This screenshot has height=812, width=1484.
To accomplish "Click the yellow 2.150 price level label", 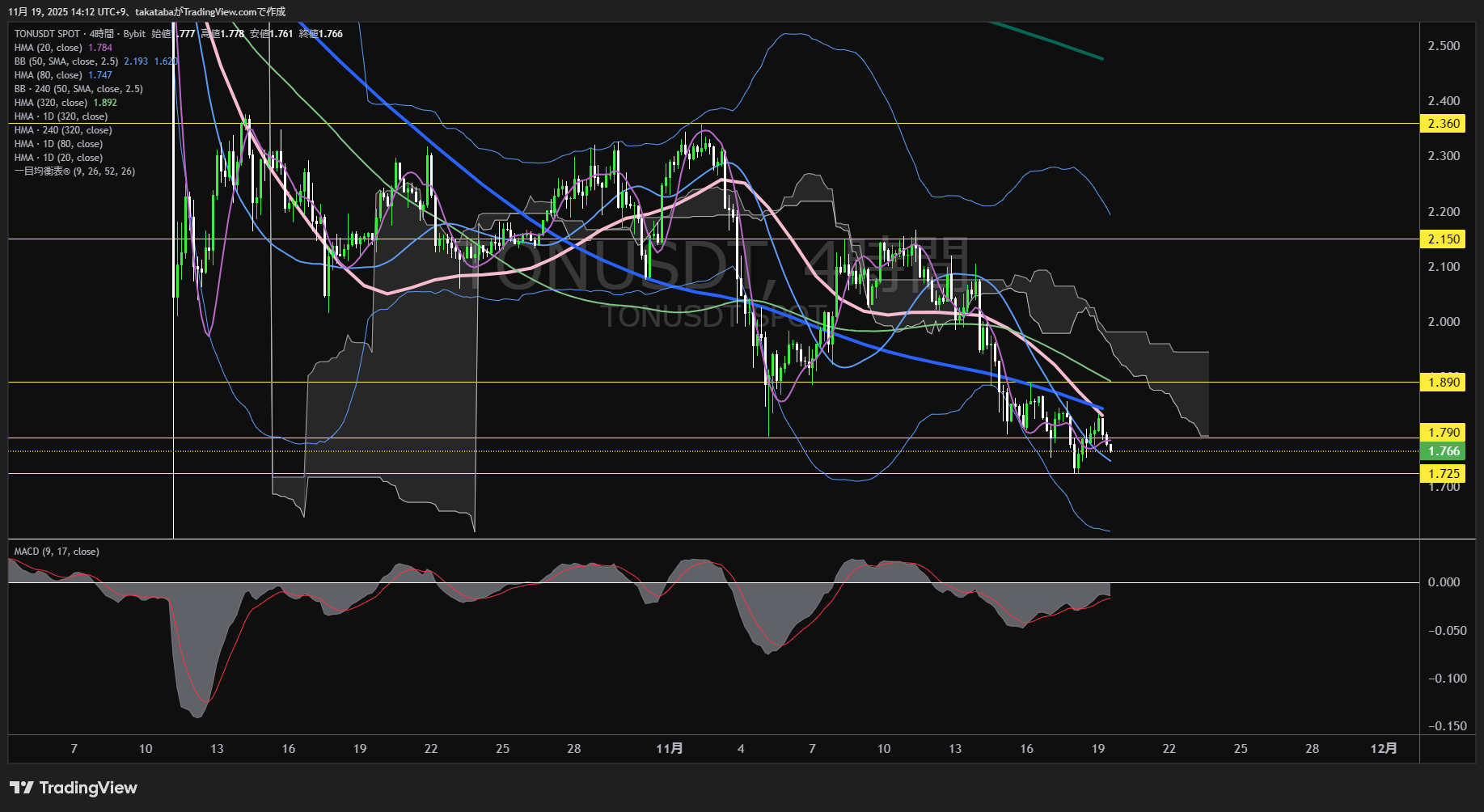I will (1443, 239).
